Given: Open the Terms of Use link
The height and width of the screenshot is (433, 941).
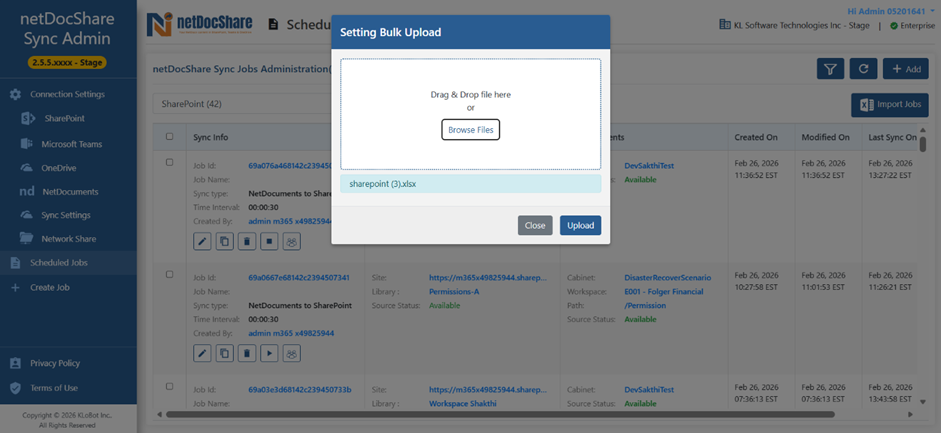Looking at the screenshot, I should pos(54,387).
